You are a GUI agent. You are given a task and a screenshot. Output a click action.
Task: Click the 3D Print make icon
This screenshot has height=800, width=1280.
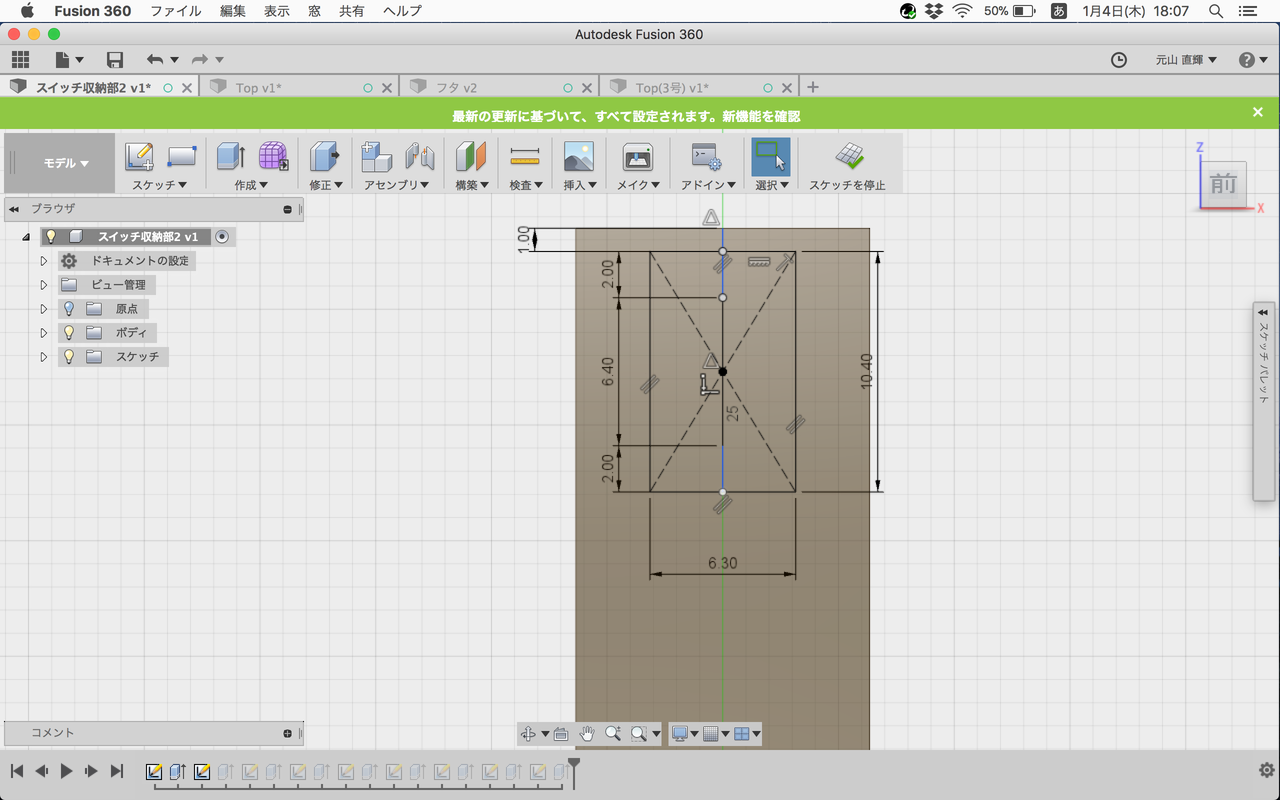pos(638,157)
